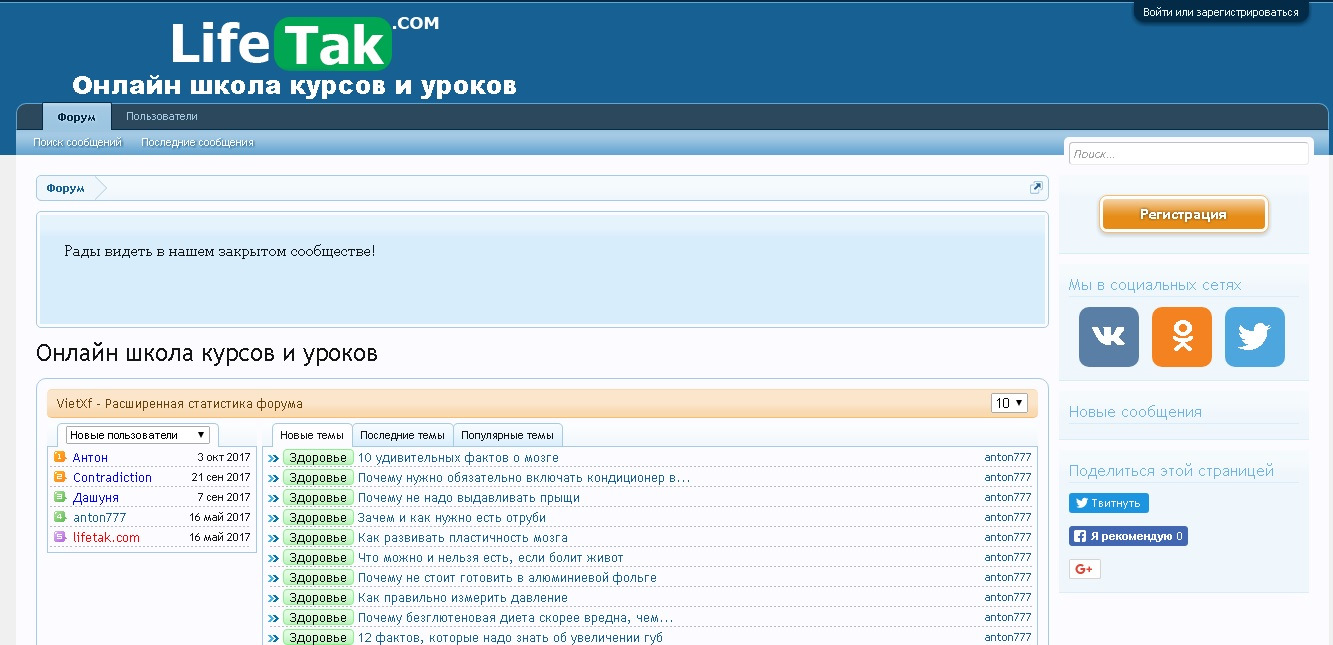The image size is (1333, 645).
Task: Open the Новые пользователи dropdown
Action: (138, 435)
